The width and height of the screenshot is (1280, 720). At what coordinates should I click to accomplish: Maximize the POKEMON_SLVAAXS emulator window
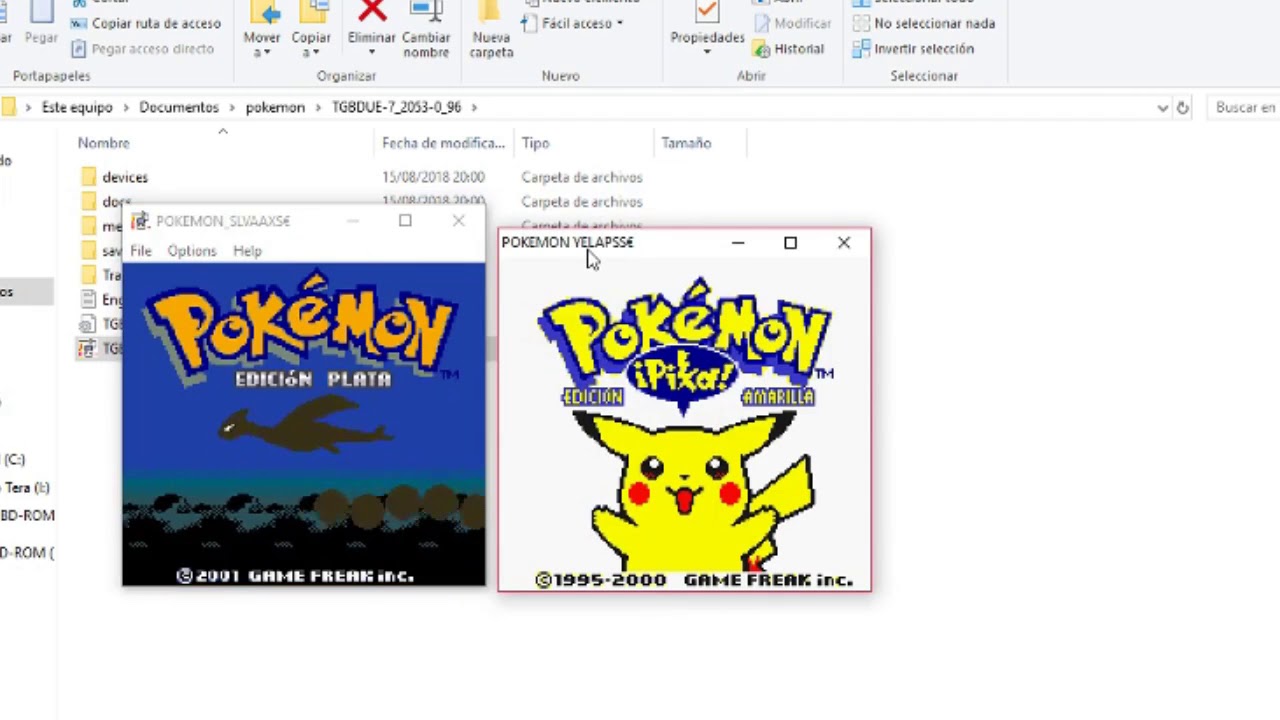click(x=405, y=220)
